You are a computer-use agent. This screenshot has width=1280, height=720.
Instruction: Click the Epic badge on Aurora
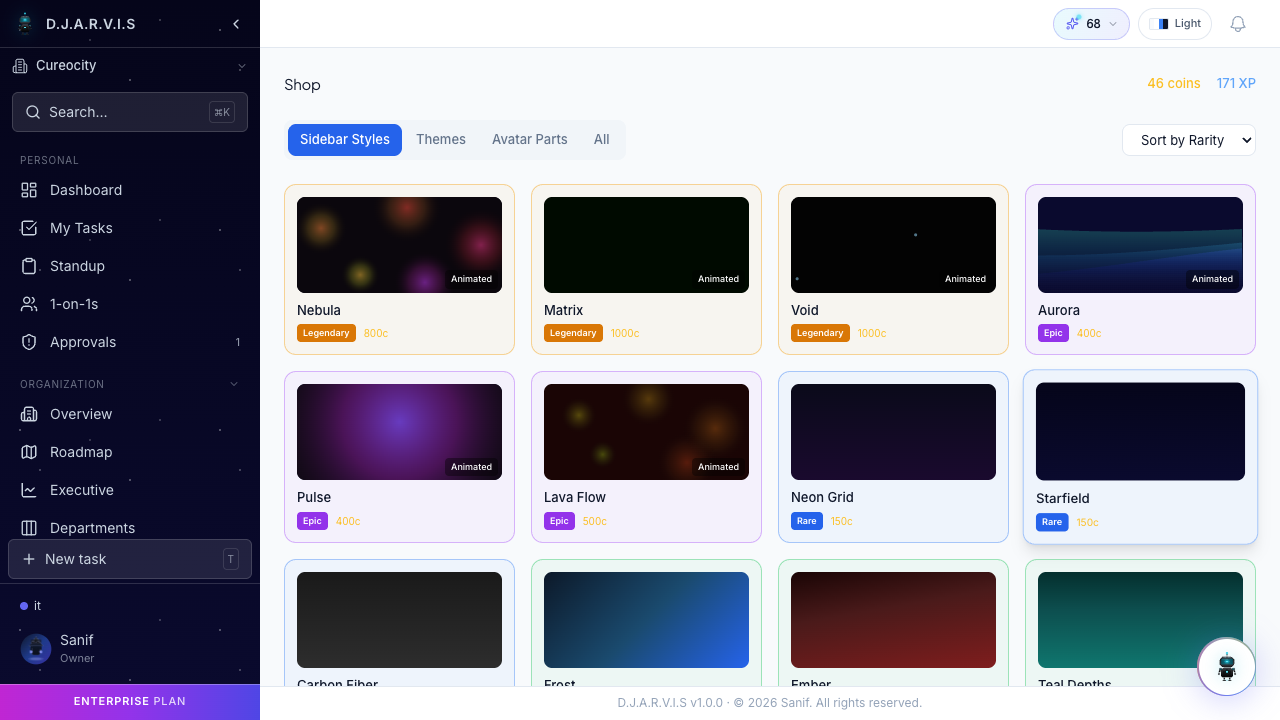click(x=1053, y=333)
